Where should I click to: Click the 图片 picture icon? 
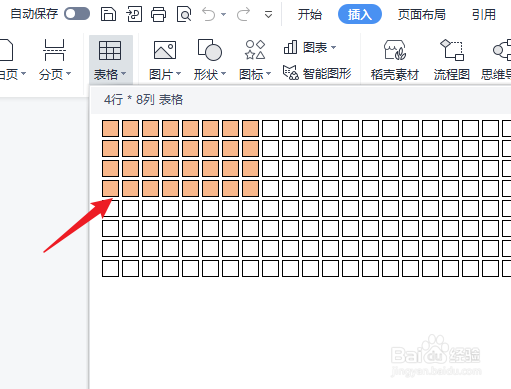tap(165, 50)
